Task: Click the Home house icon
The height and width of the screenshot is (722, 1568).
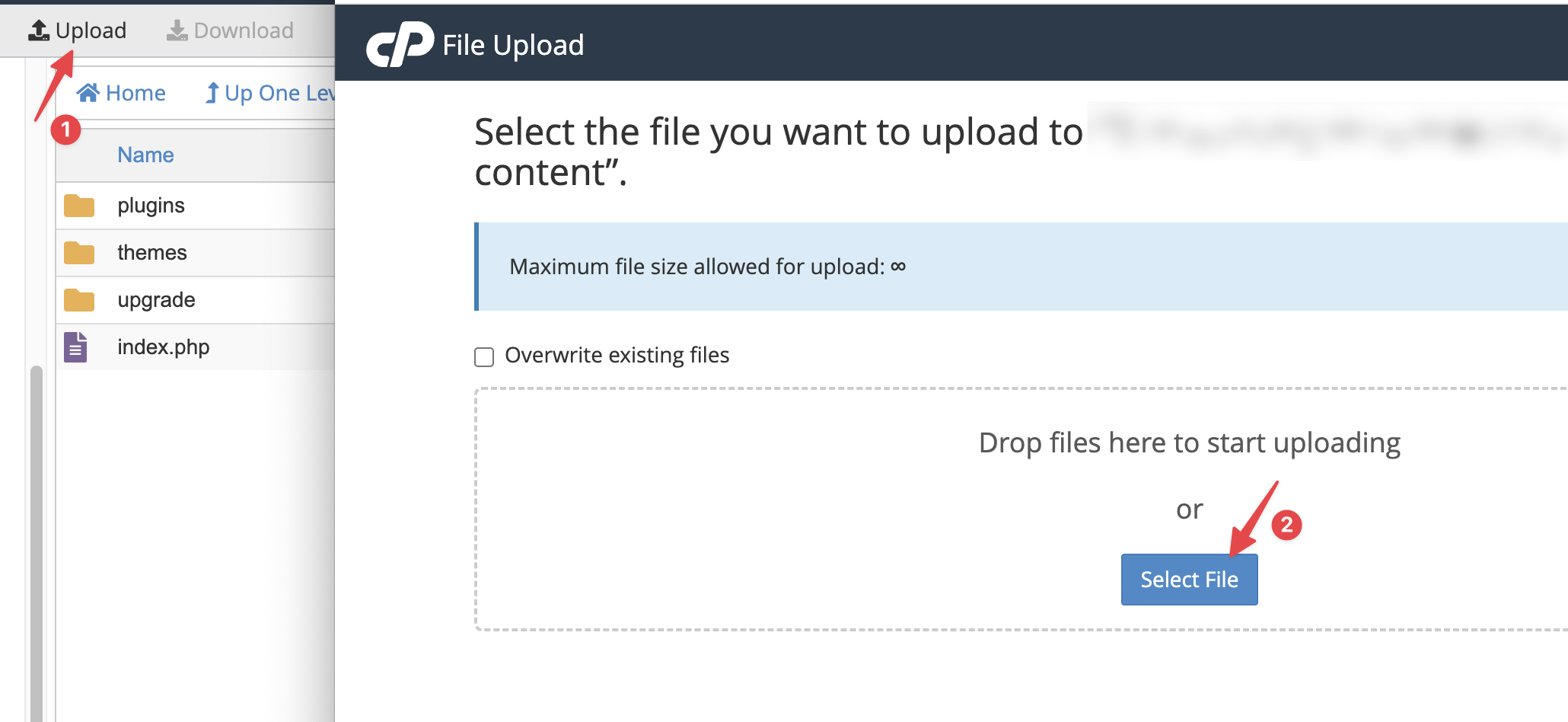Action: coord(88,93)
